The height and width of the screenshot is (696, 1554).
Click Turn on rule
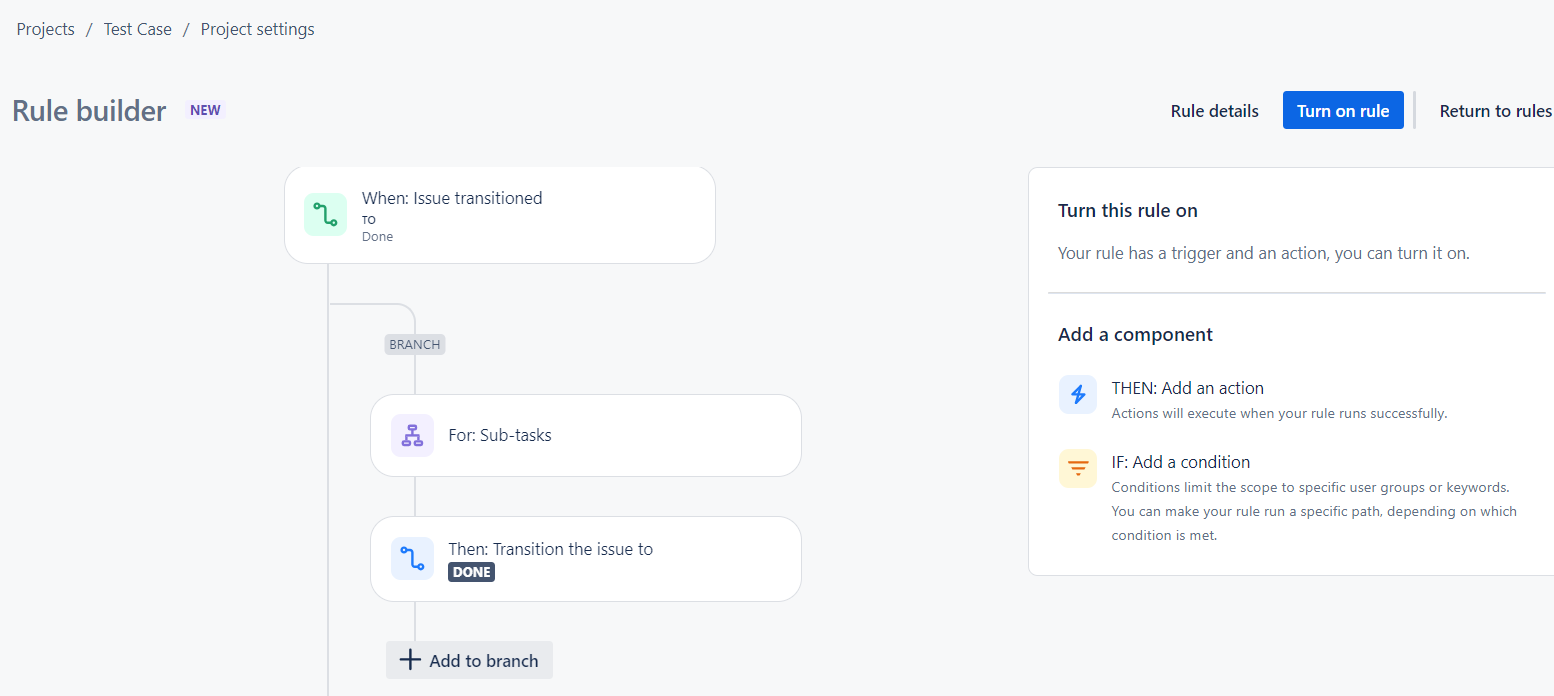[x=1343, y=110]
